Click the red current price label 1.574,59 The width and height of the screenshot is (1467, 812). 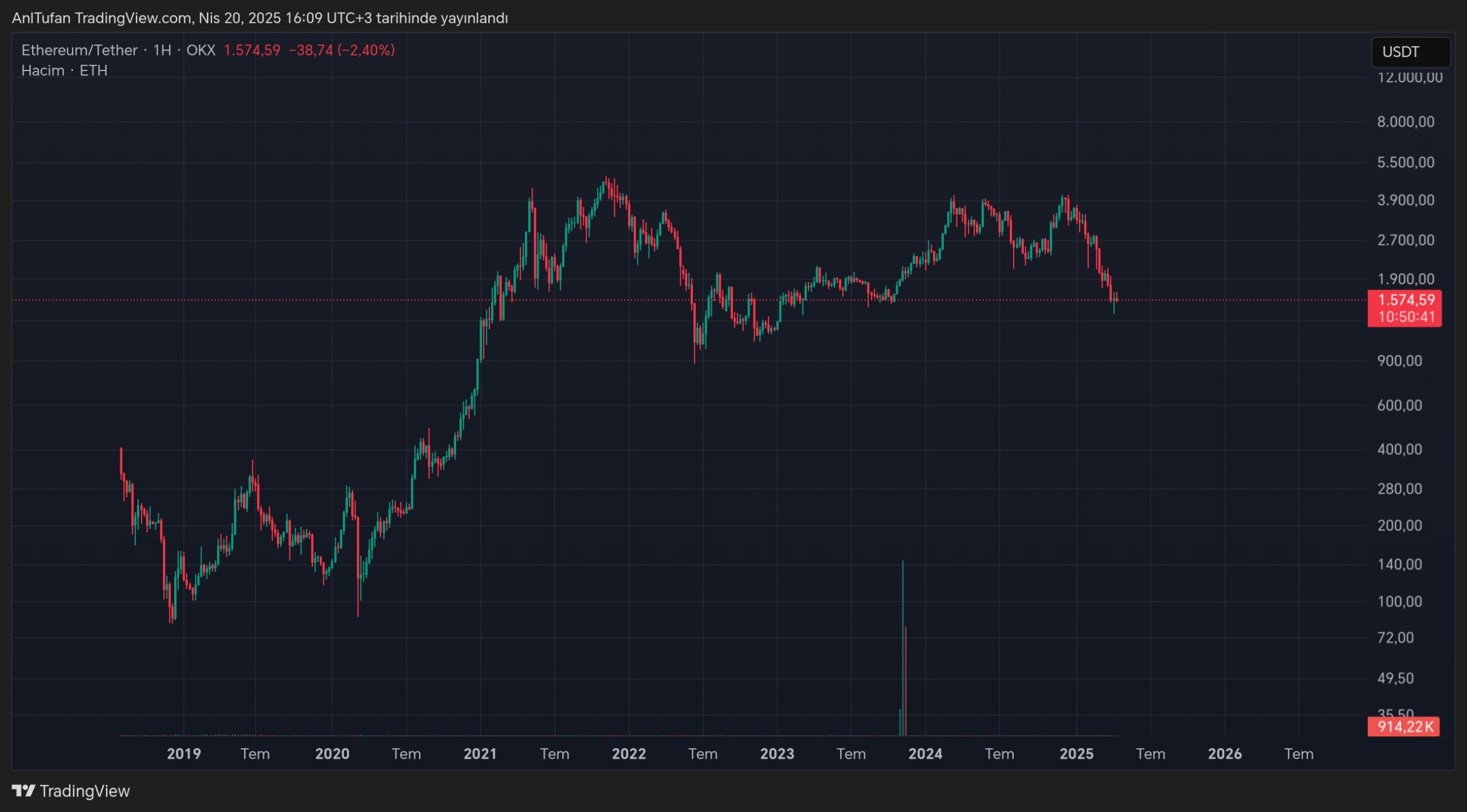1405,300
